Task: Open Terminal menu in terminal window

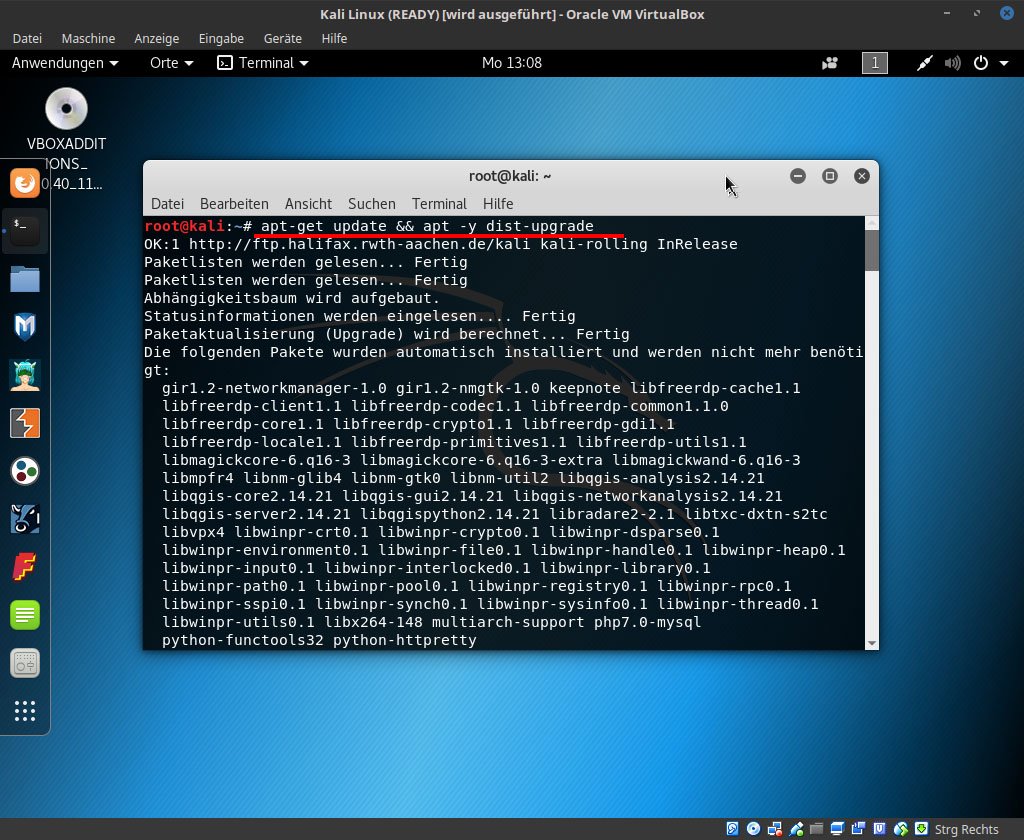Action: pos(439,204)
